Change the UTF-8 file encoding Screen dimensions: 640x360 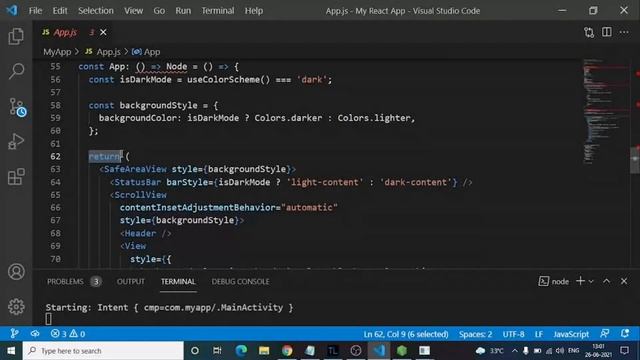[x=513, y=334]
